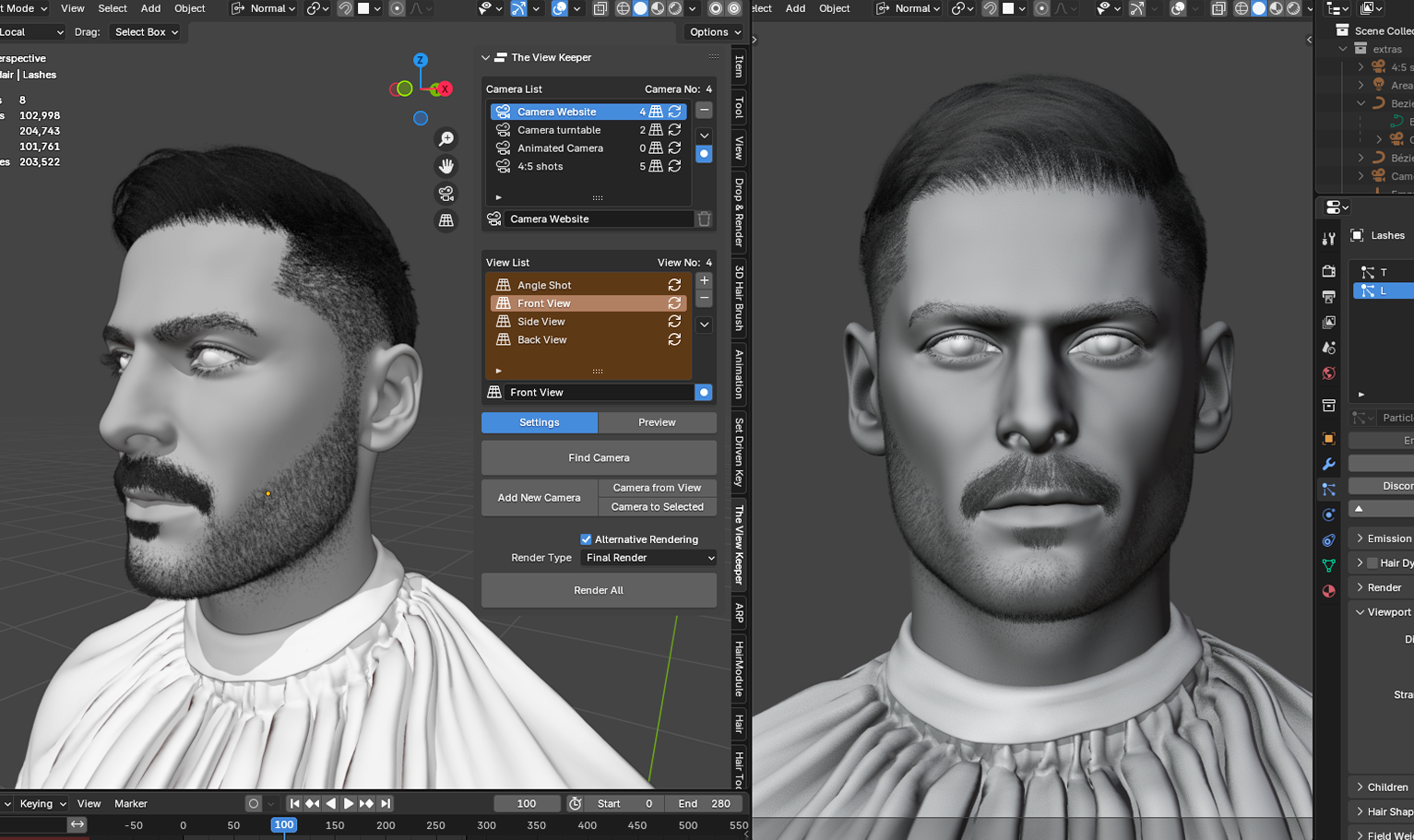Open the Object properties tab icon
The height and width of the screenshot is (840, 1414).
[x=1328, y=439]
